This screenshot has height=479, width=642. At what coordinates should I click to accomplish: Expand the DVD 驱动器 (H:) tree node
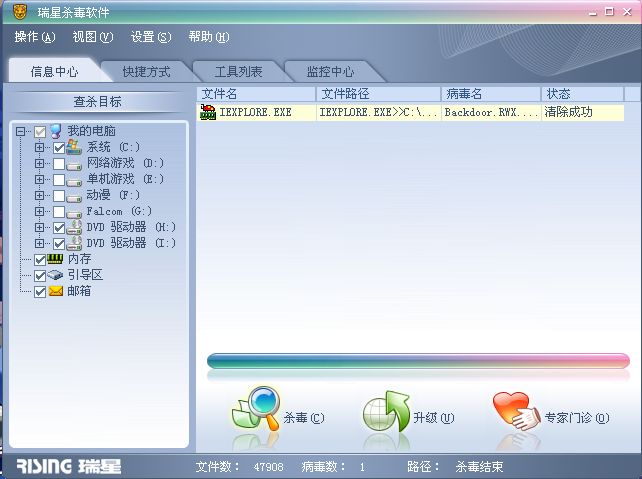[39, 227]
